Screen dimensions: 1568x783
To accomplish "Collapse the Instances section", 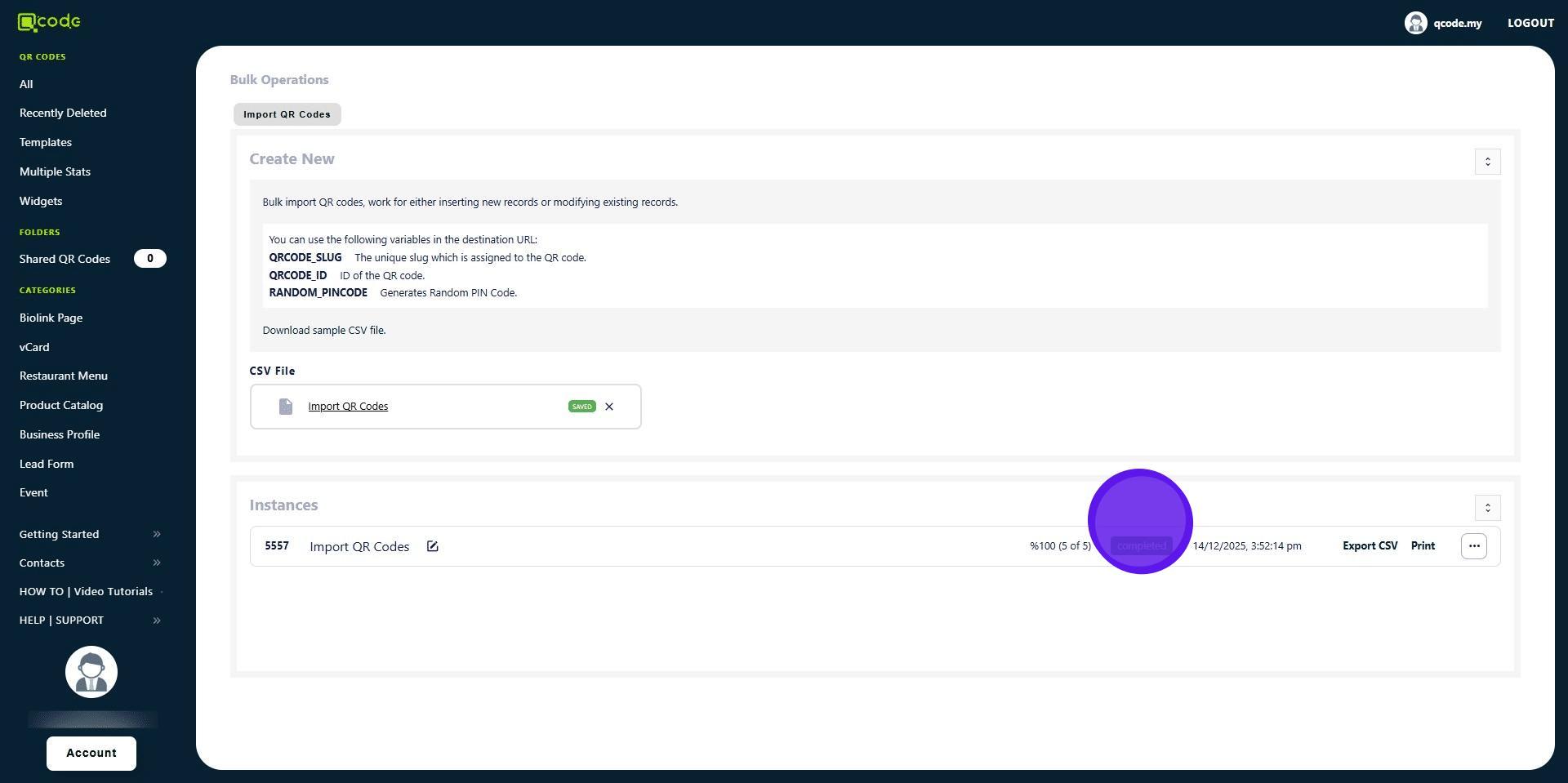I will click(1487, 508).
